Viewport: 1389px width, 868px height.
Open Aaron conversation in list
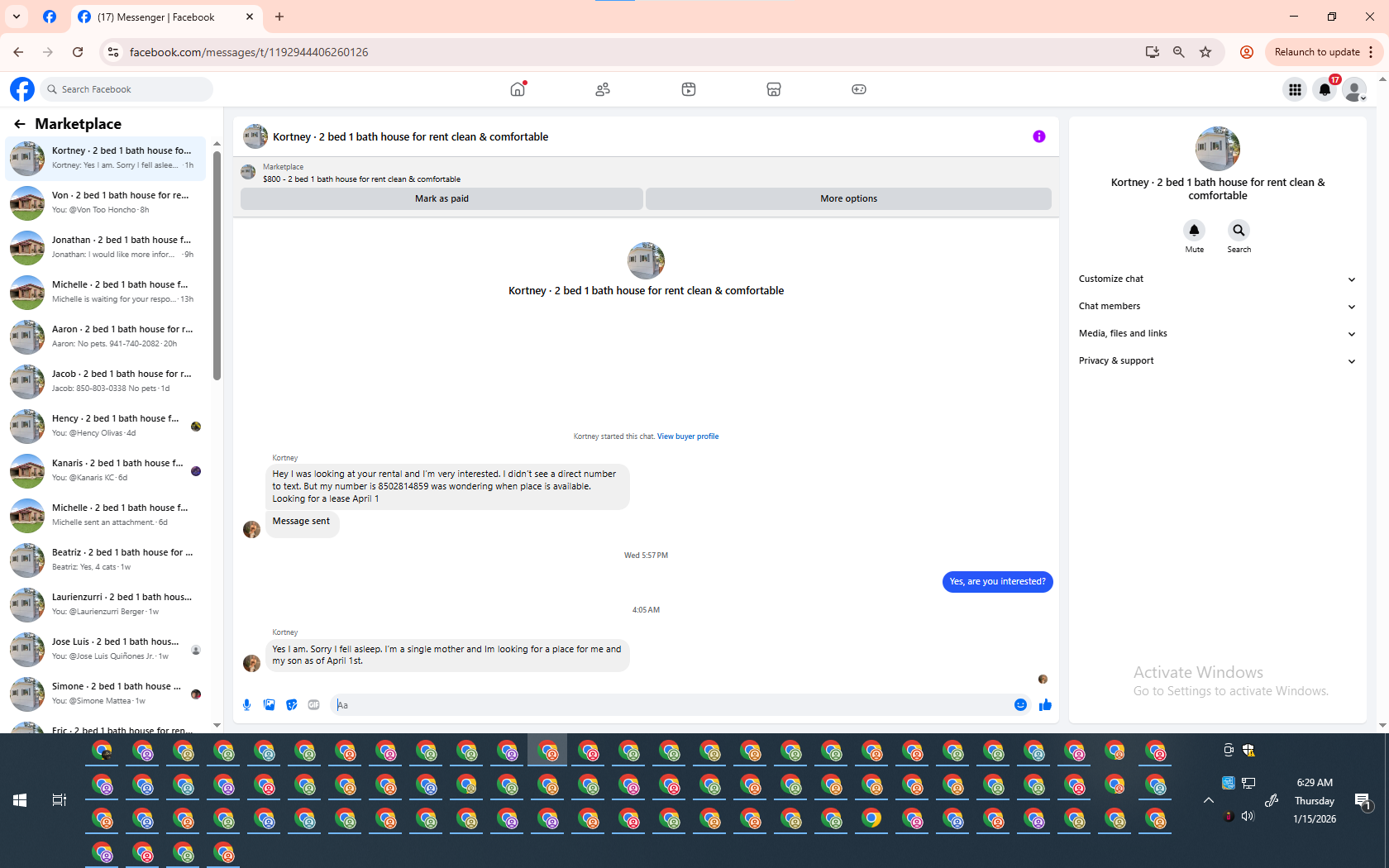[106, 337]
